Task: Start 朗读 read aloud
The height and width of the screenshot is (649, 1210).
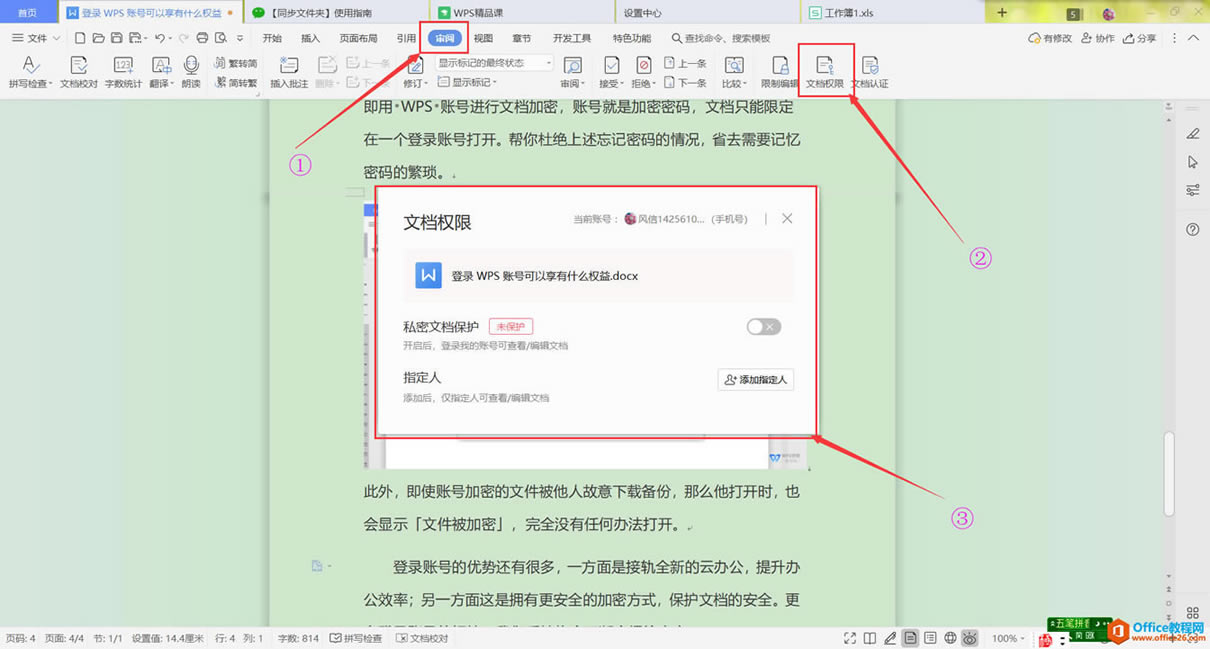Action: (191, 71)
